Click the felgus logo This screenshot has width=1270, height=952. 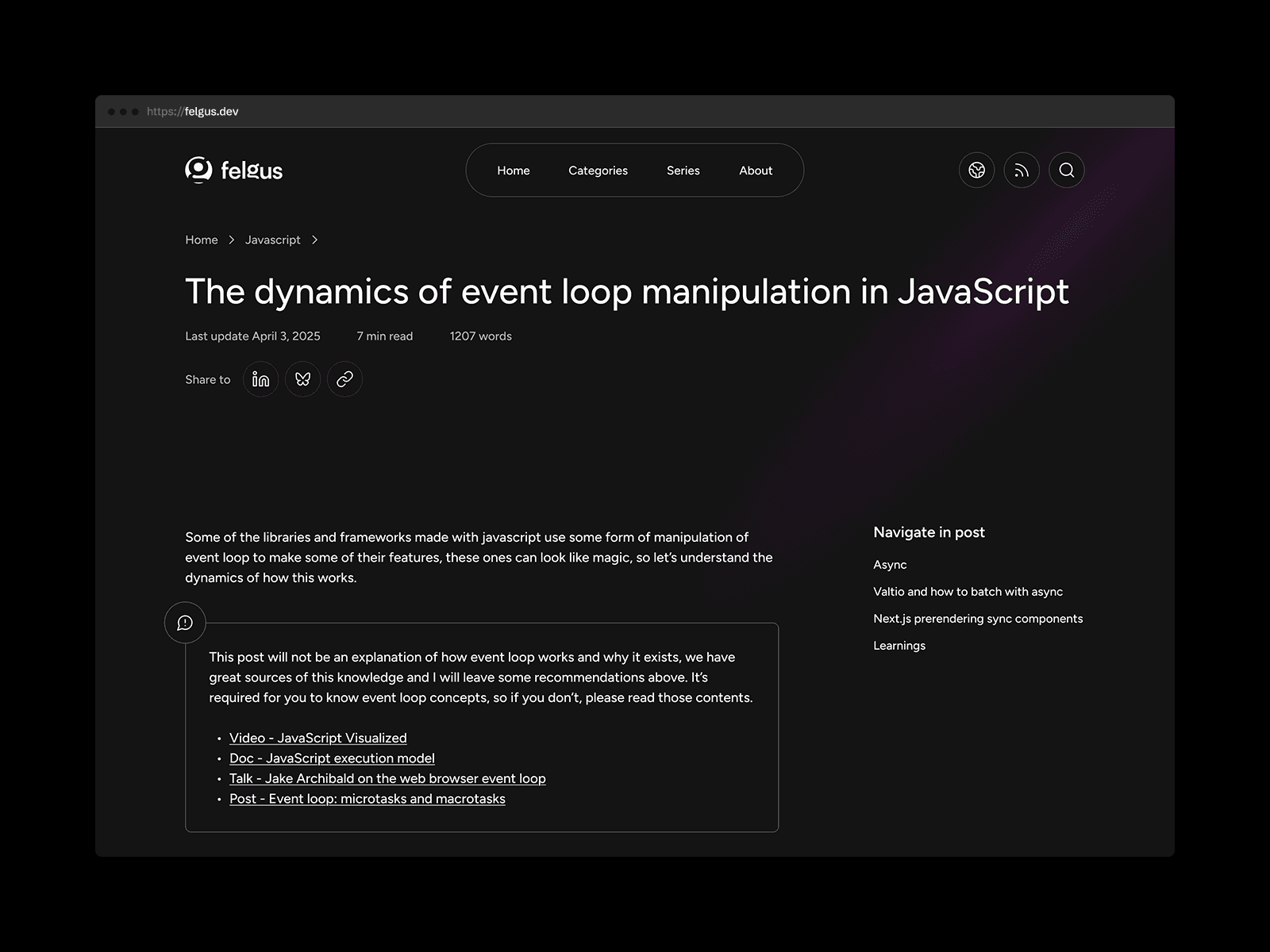233,170
